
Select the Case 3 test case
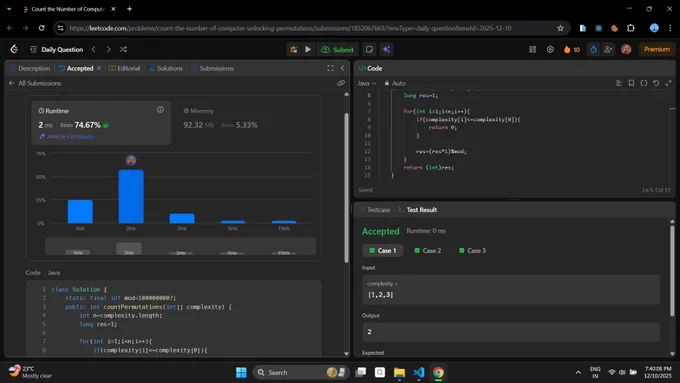[x=472, y=251]
